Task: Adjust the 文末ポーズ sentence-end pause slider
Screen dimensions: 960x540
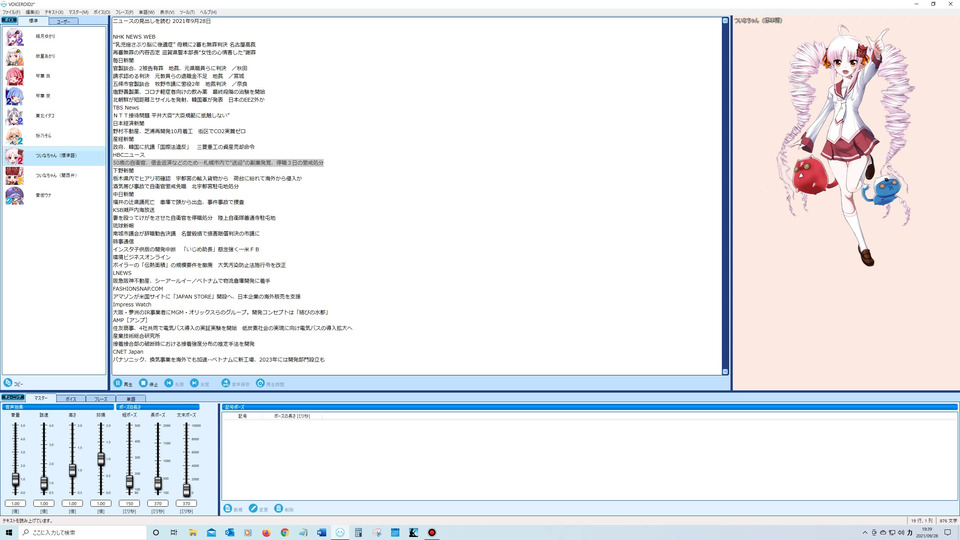Action: (186, 489)
